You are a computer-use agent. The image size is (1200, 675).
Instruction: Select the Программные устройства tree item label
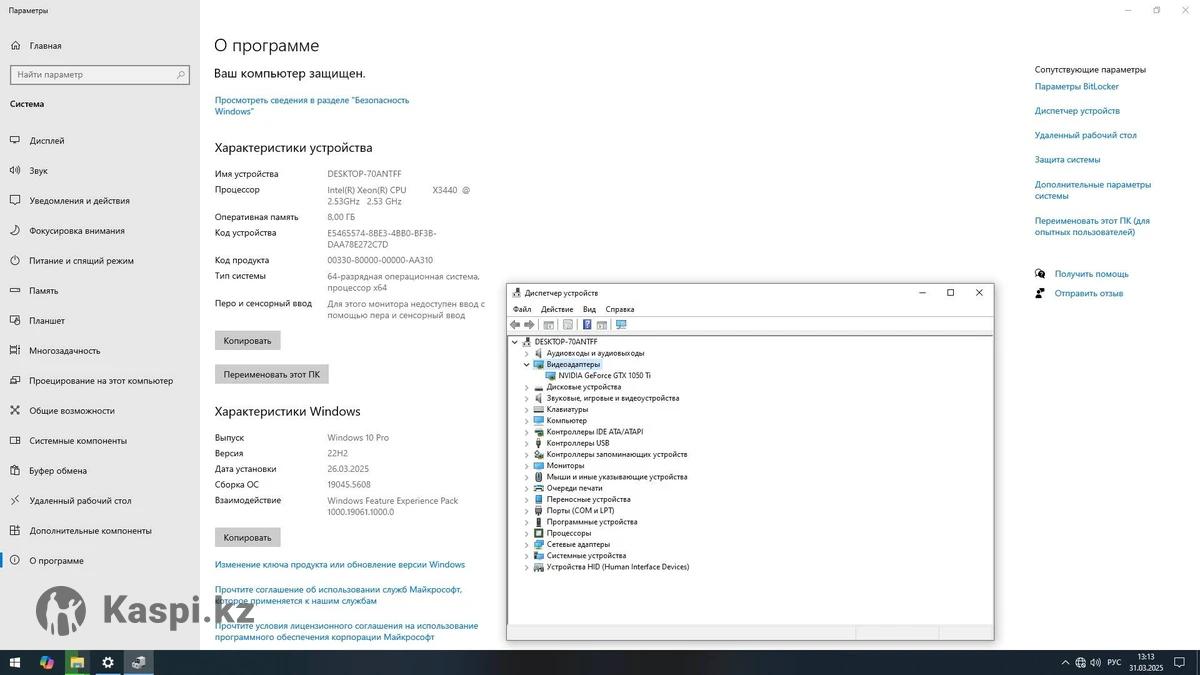[592, 522]
